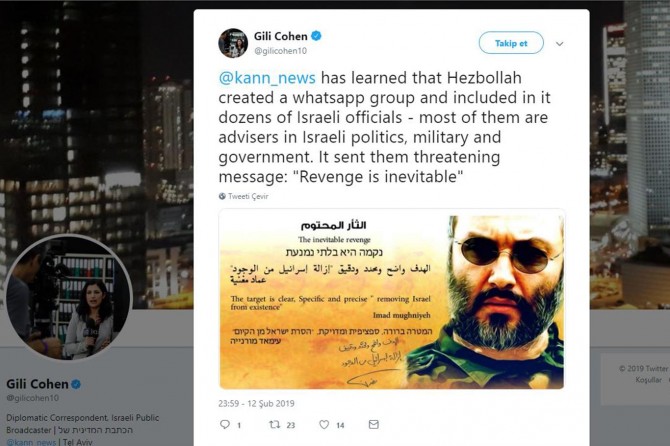Click verified badge on profile sidebar name

click(76, 384)
